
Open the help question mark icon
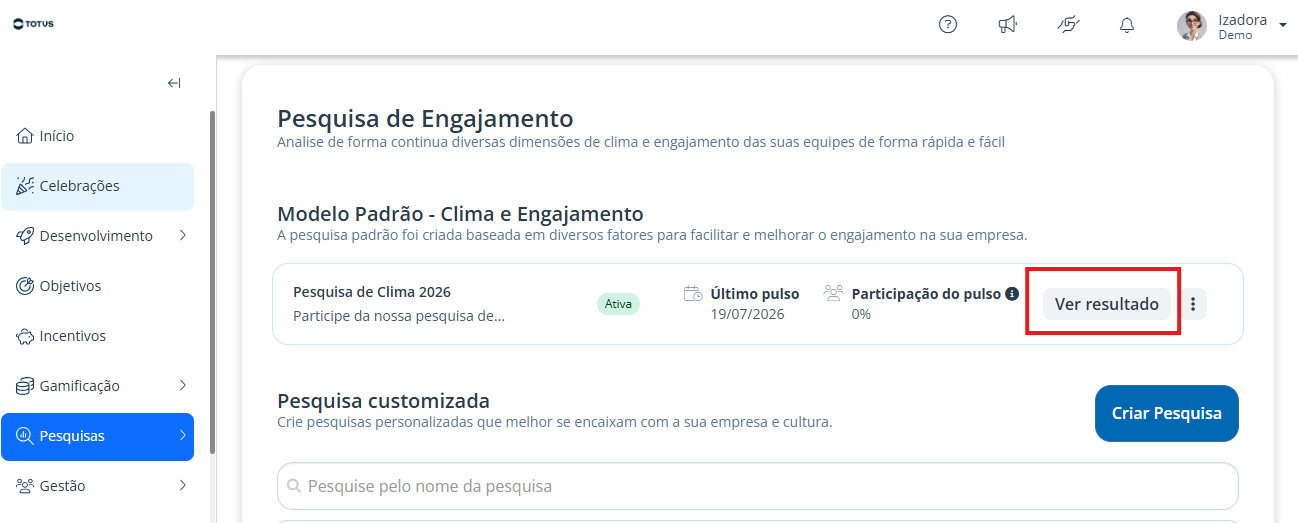pos(948,25)
